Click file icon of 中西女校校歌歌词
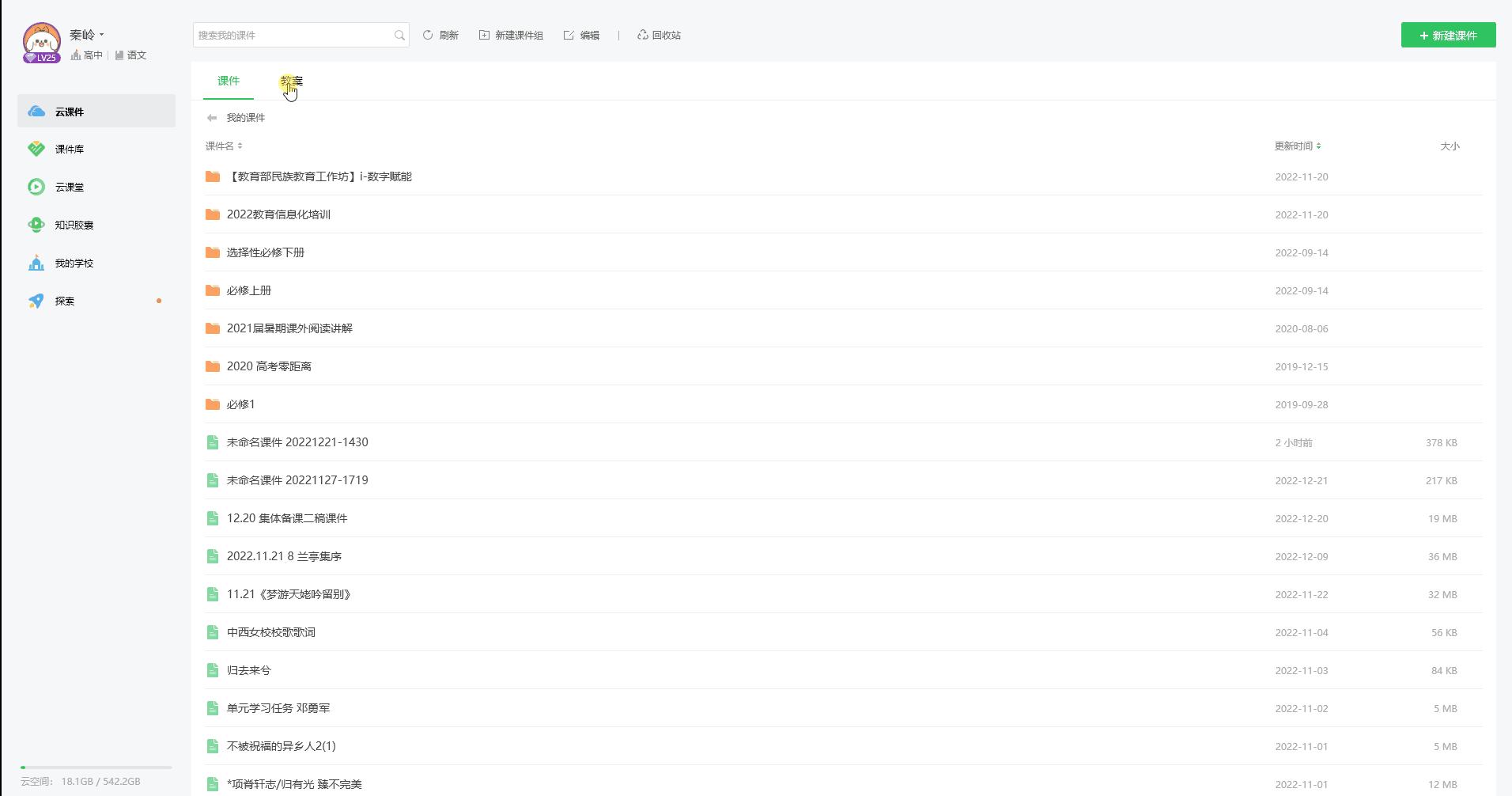The image size is (1512, 796). (212, 632)
